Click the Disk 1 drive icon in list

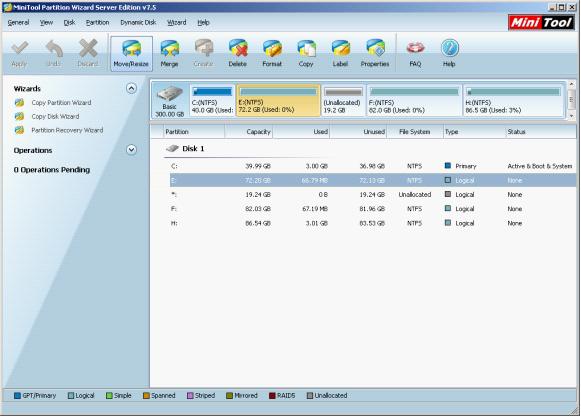click(172, 149)
